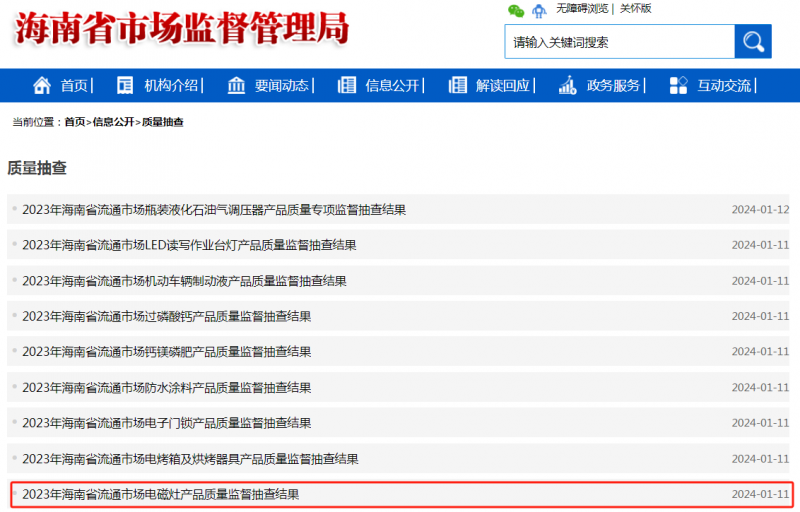
Task: Open the 政务服务 navigation menu
Action: 613,86
